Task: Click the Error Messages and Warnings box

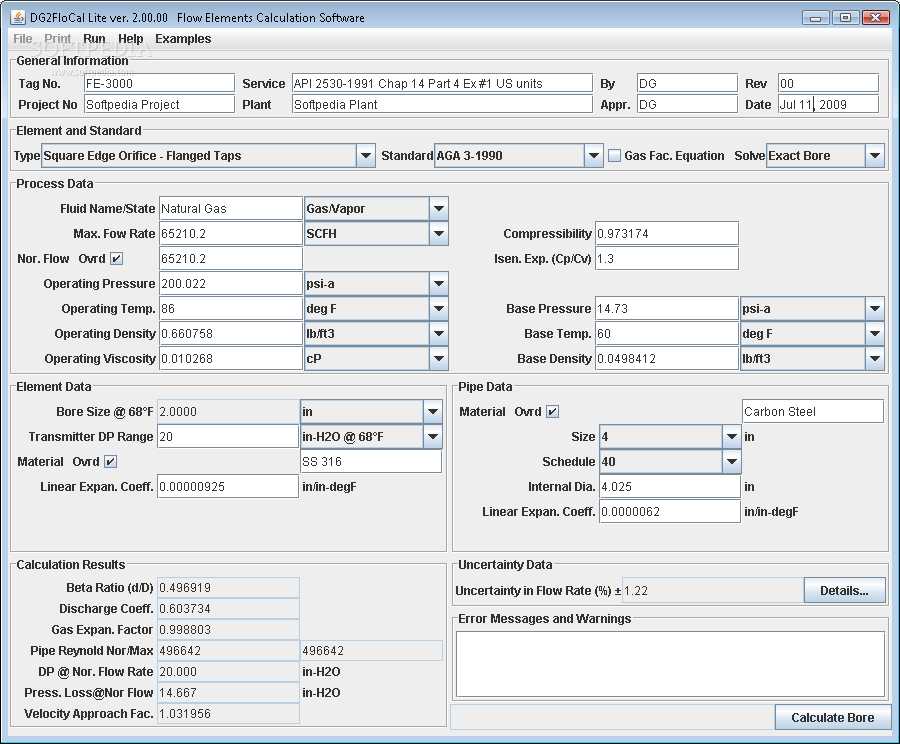Action: tap(670, 664)
